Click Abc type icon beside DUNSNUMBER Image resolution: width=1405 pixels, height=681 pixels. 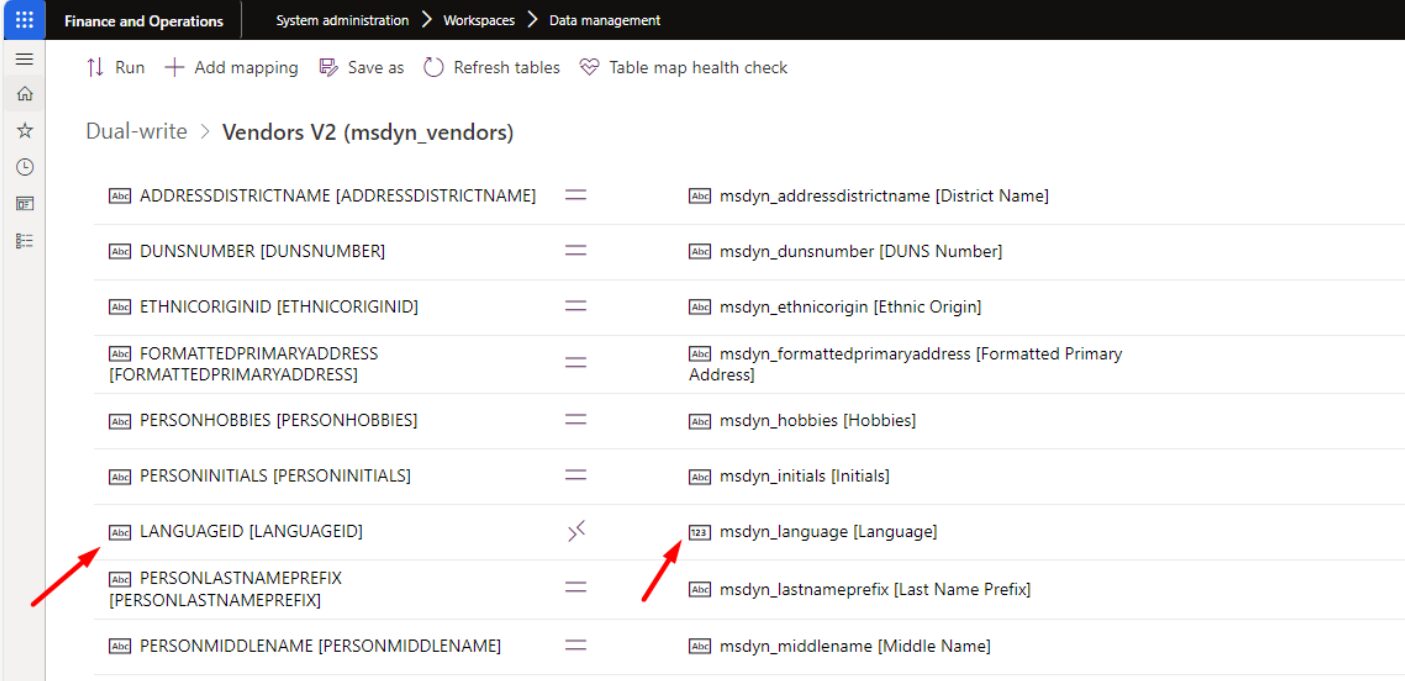[119, 252]
